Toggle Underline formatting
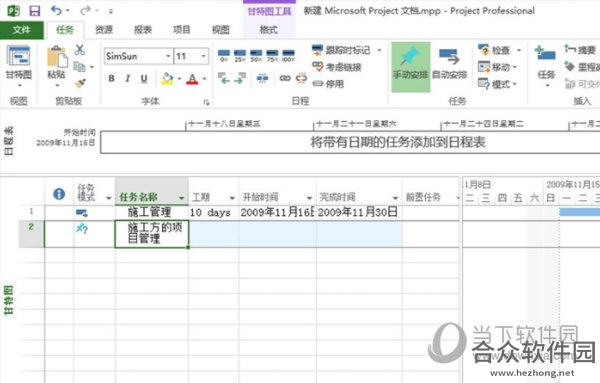This screenshot has height=383, width=600. pos(144,78)
